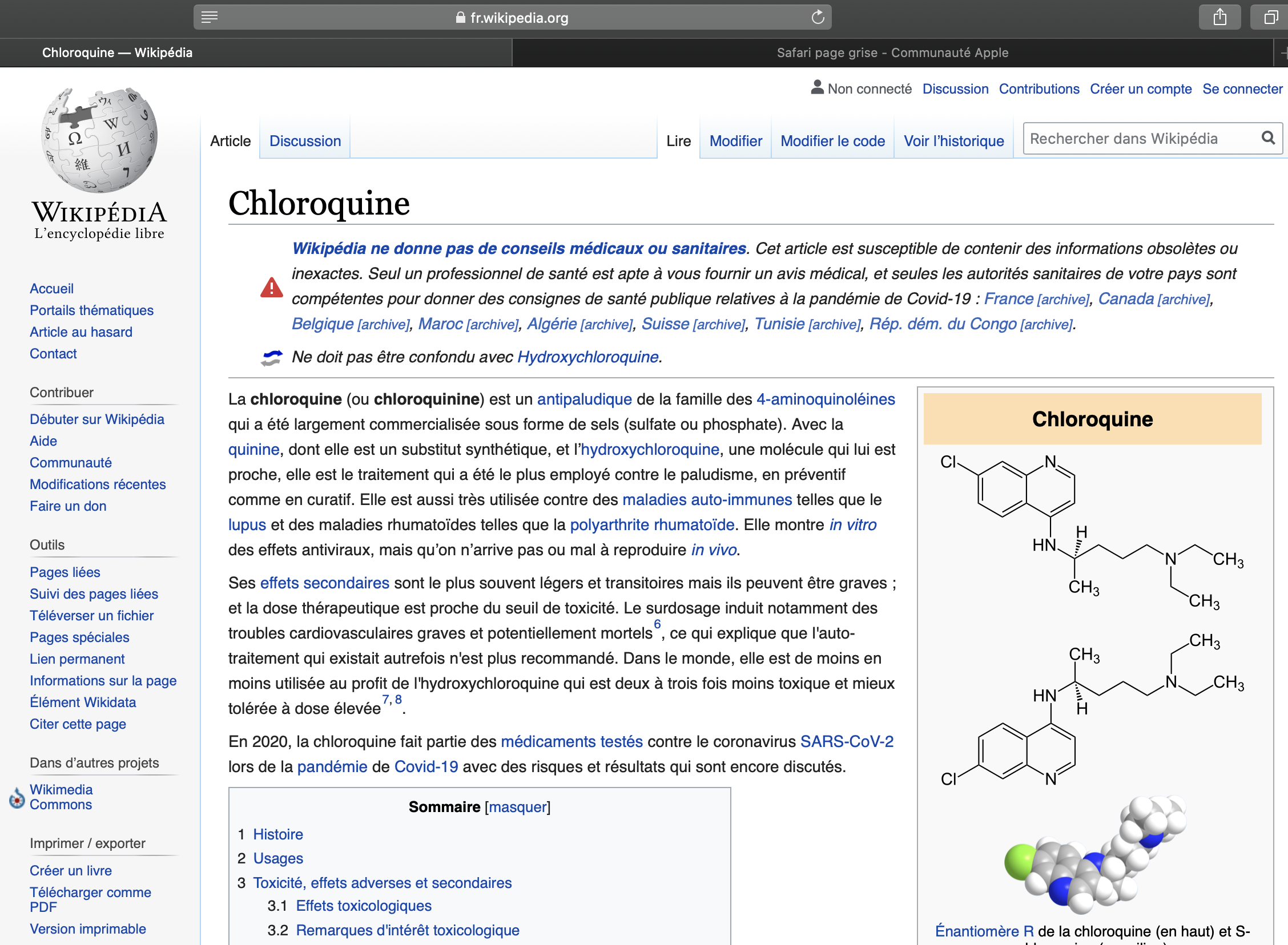Click the Safari reader view icon
The image size is (1288, 945).
pos(210,17)
